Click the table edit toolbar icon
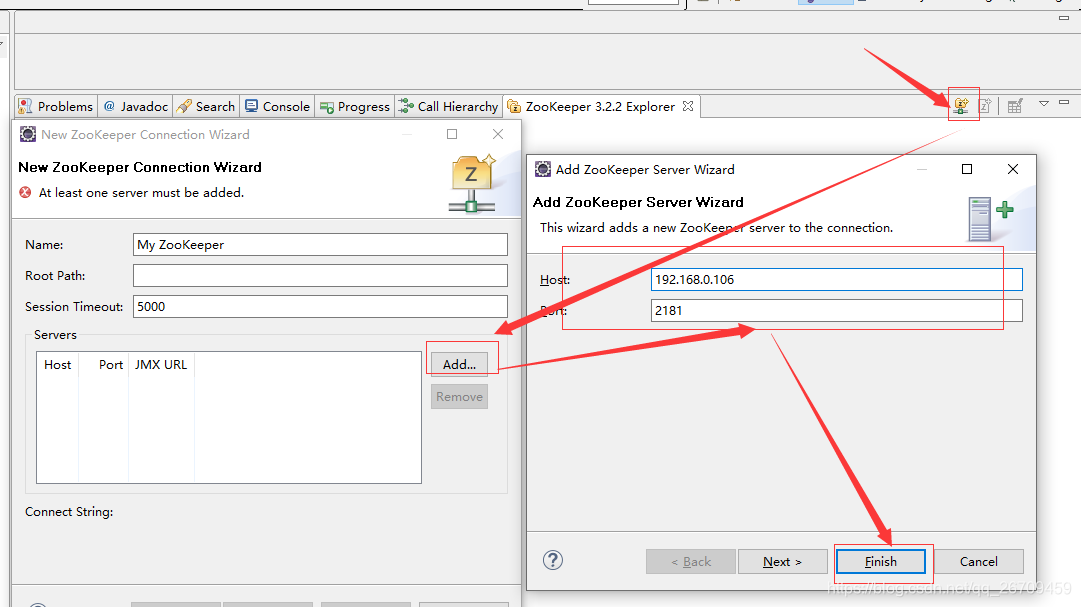The width and height of the screenshot is (1081, 607). (x=1015, y=106)
